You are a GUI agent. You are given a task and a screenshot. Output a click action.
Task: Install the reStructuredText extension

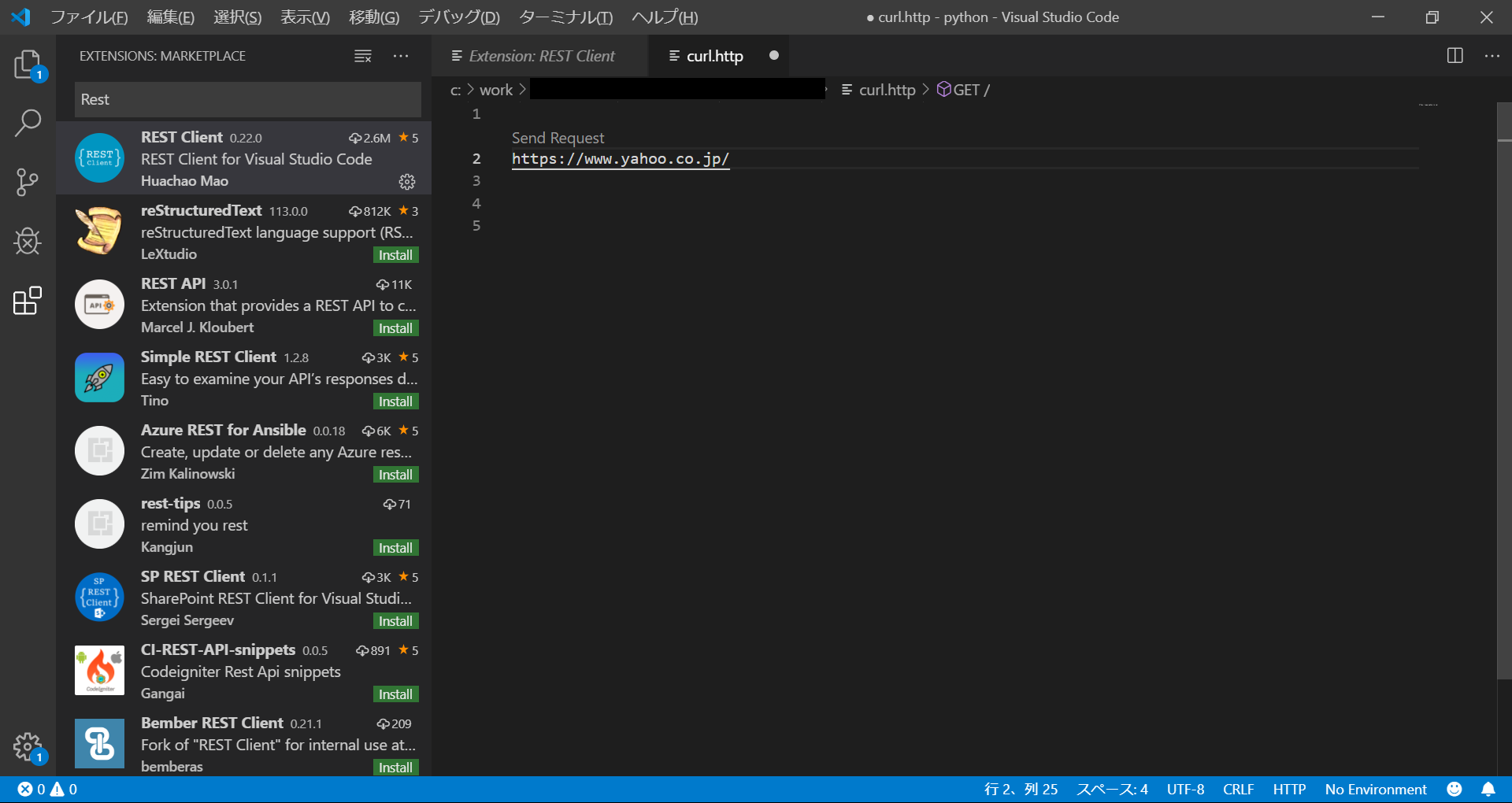[x=395, y=255]
